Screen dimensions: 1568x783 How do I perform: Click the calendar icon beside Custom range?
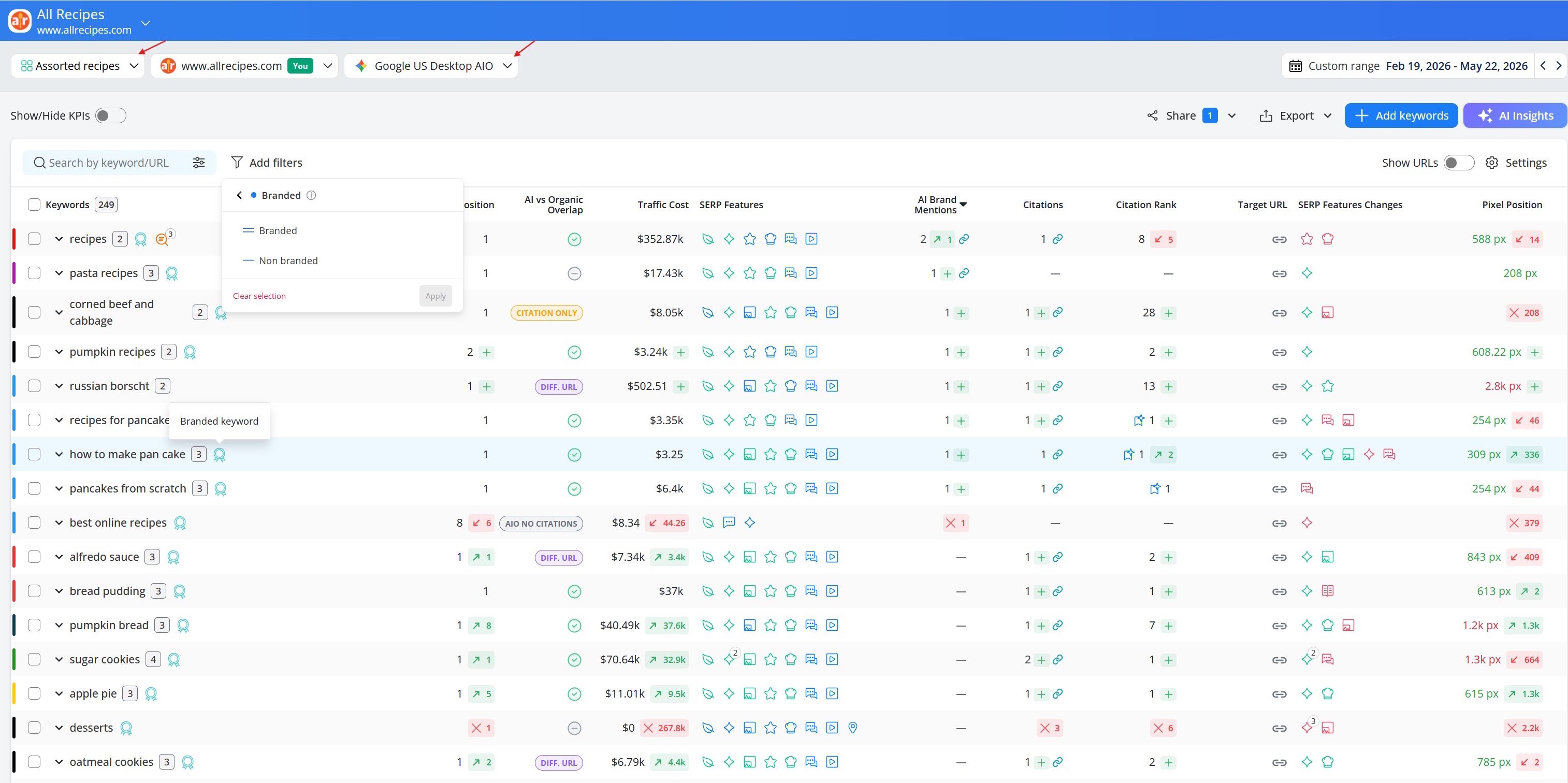tap(1295, 66)
